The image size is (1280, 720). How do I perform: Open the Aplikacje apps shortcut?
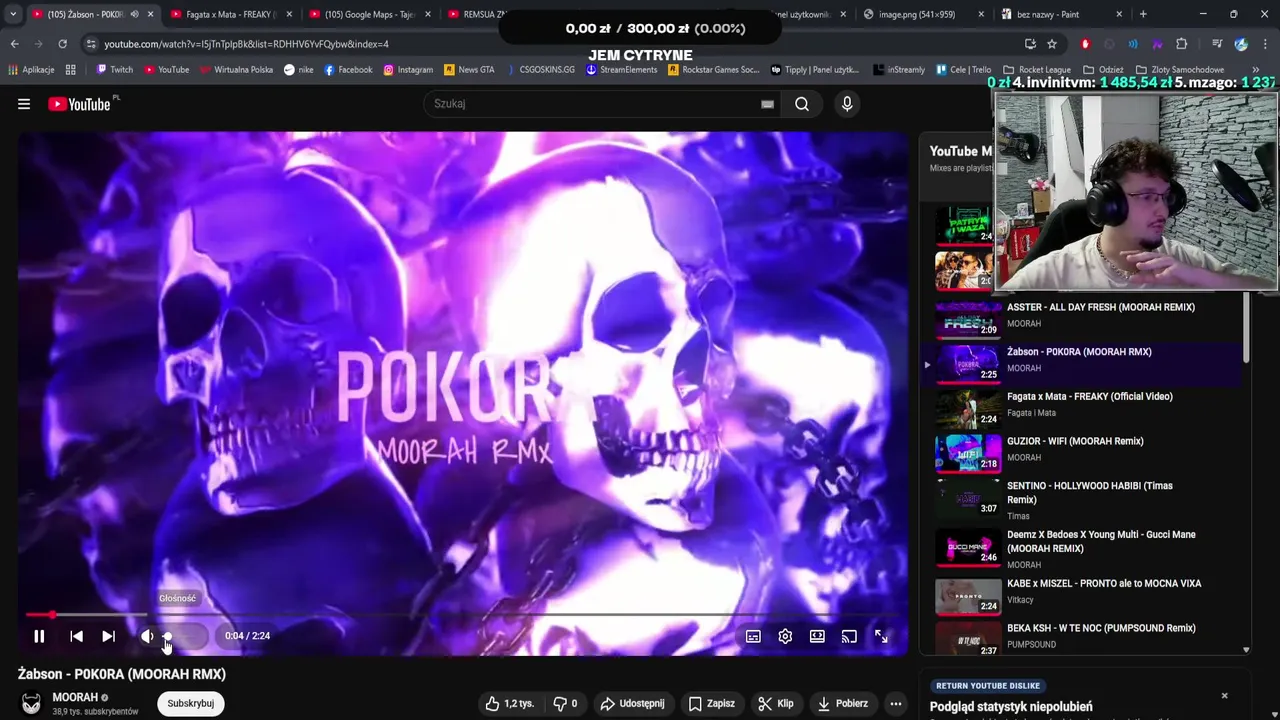[x=31, y=70]
